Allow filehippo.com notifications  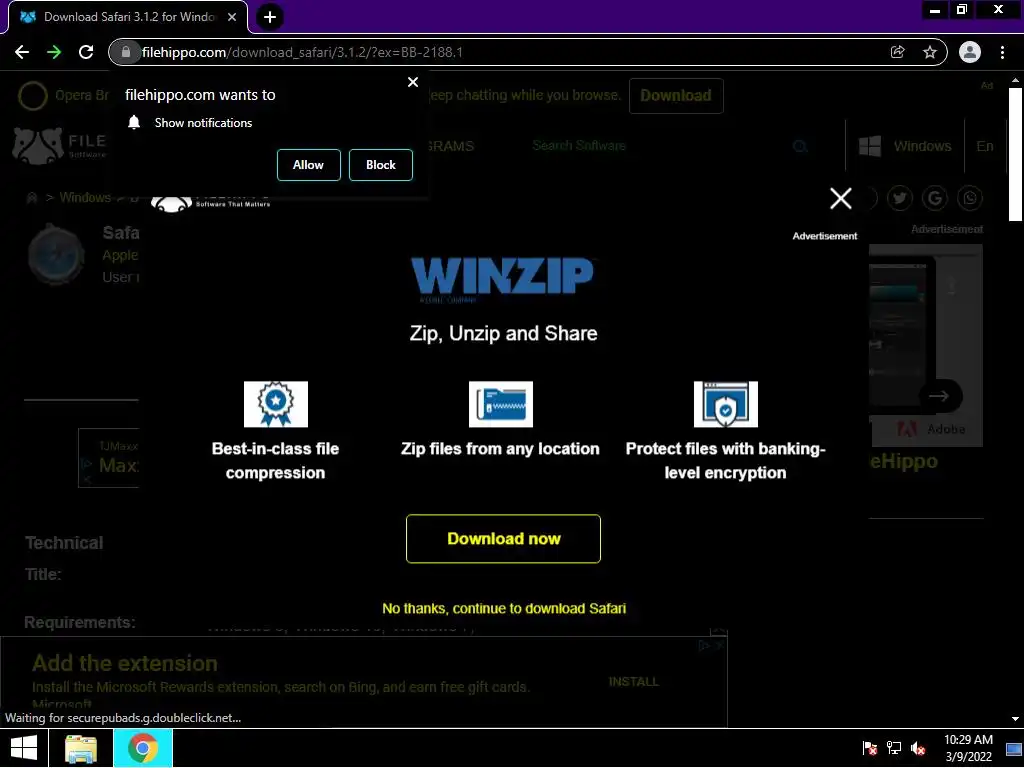click(308, 165)
